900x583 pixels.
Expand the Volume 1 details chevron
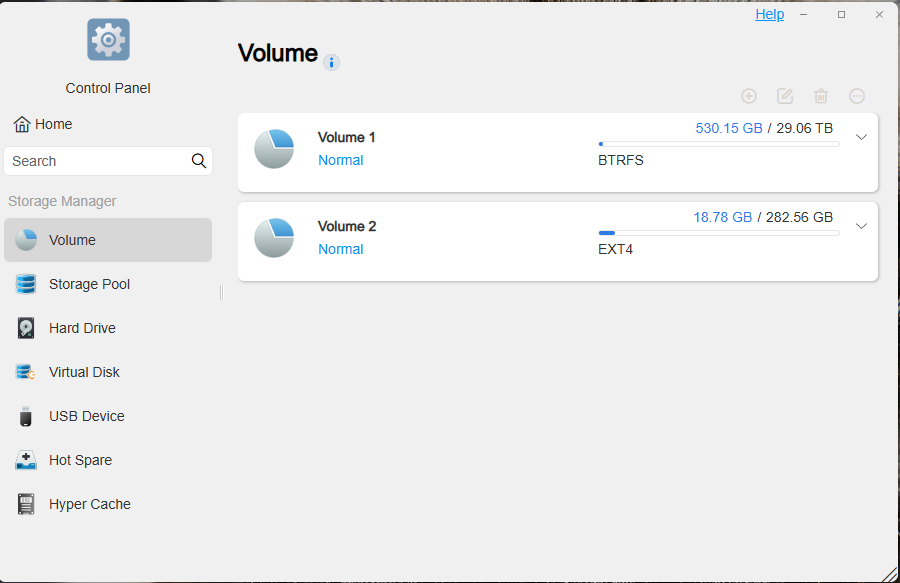click(x=861, y=137)
